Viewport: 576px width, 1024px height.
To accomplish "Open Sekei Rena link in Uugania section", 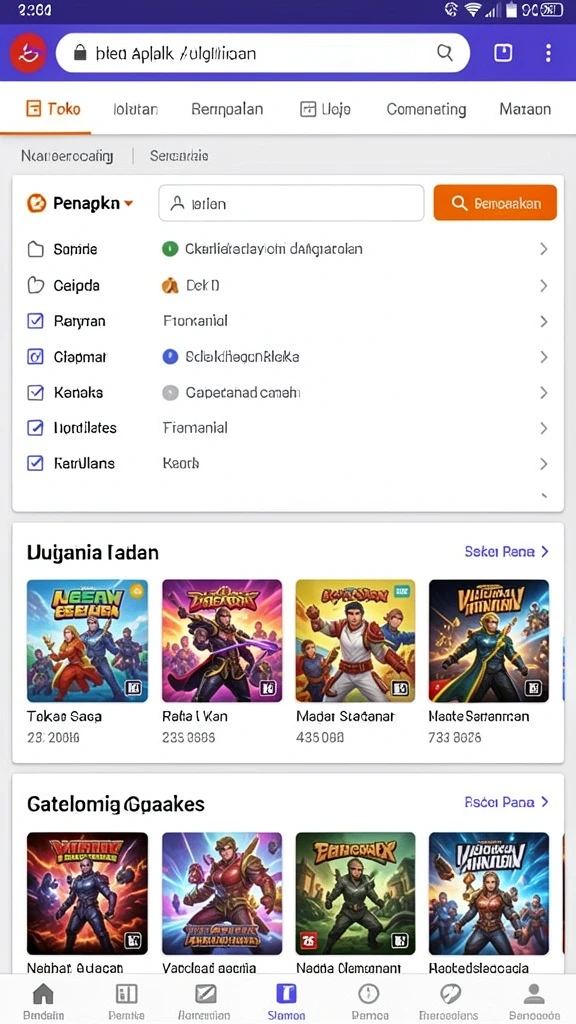I will click(x=507, y=552).
